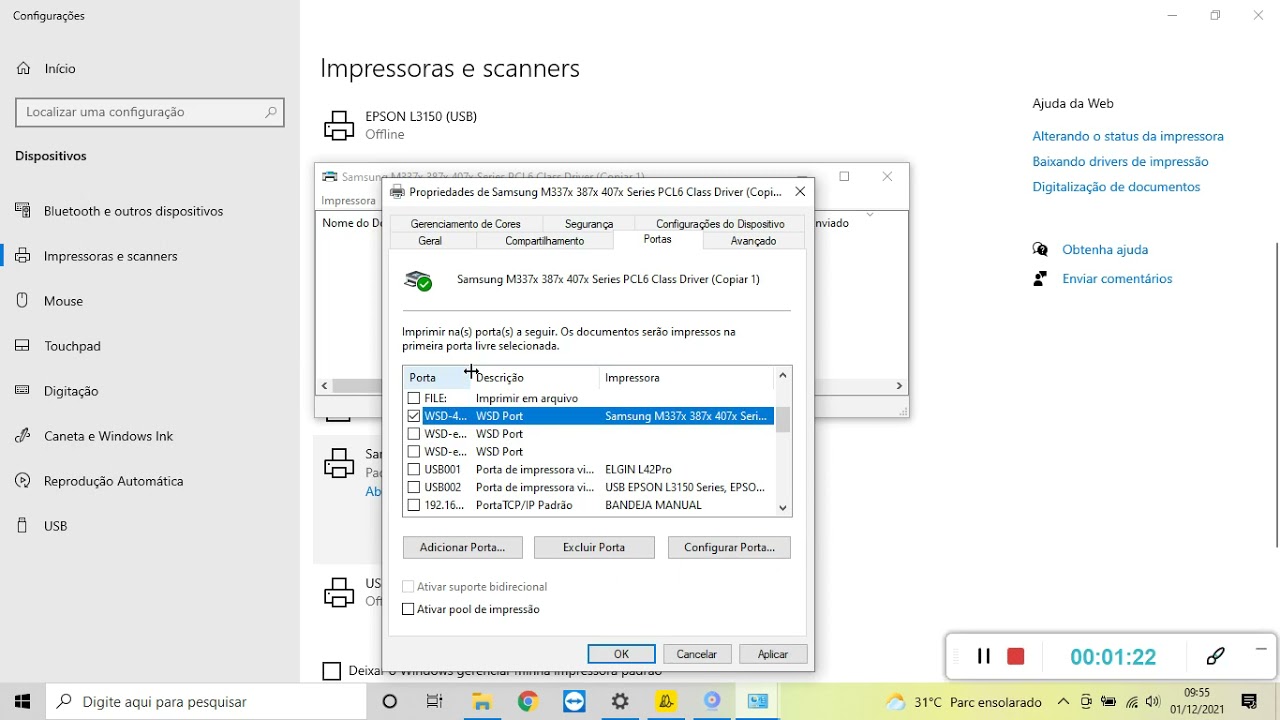Click the Windows Start button
Image resolution: width=1280 pixels, height=720 pixels.
(23, 702)
